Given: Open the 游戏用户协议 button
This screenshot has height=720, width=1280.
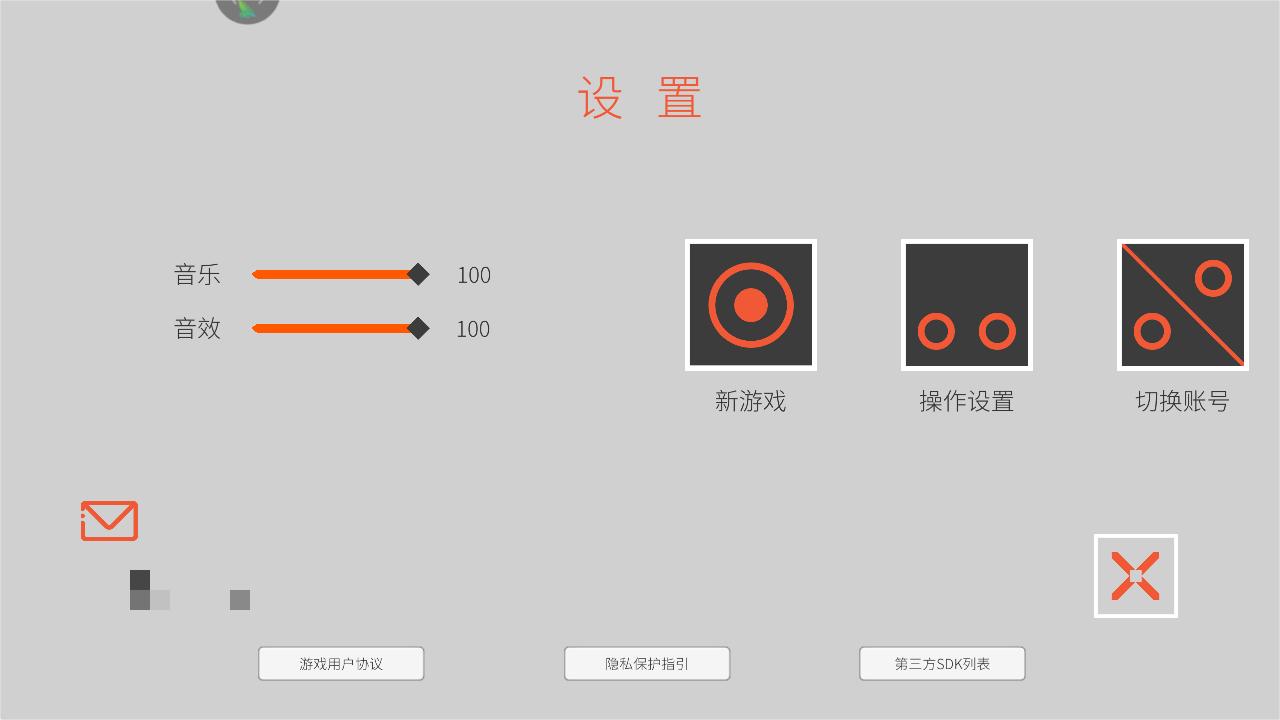Looking at the screenshot, I should pyautogui.click(x=341, y=664).
